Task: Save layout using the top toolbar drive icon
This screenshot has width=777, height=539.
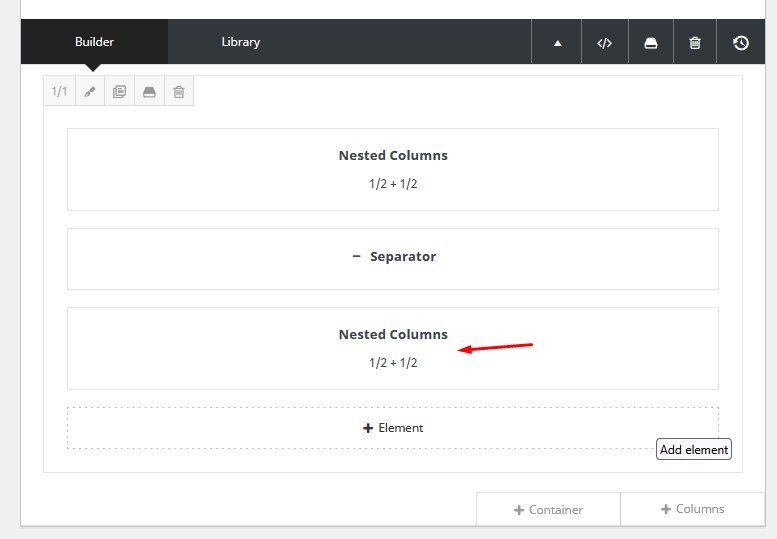Action: (651, 43)
